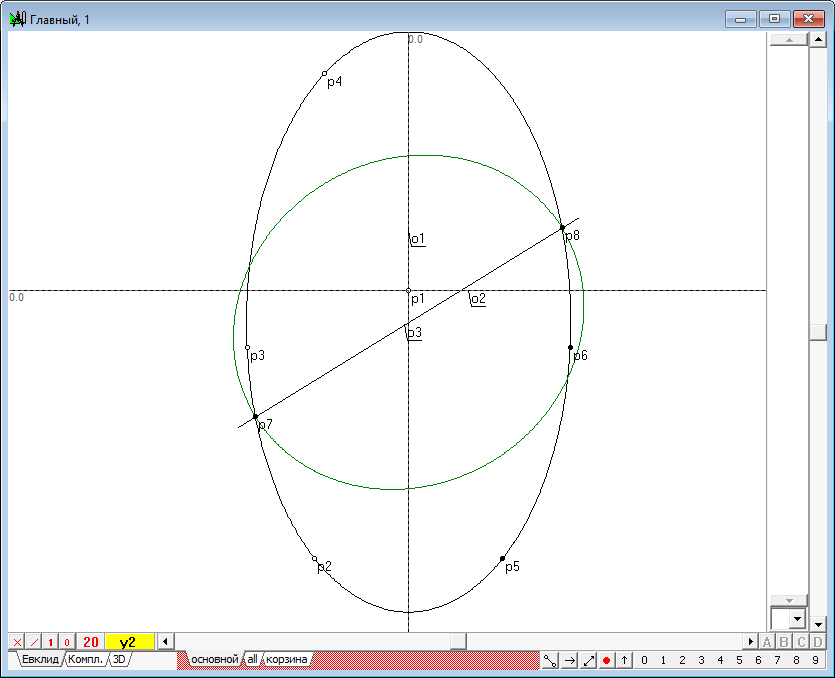
Task: Click the o1 object label
Action: 418,239
